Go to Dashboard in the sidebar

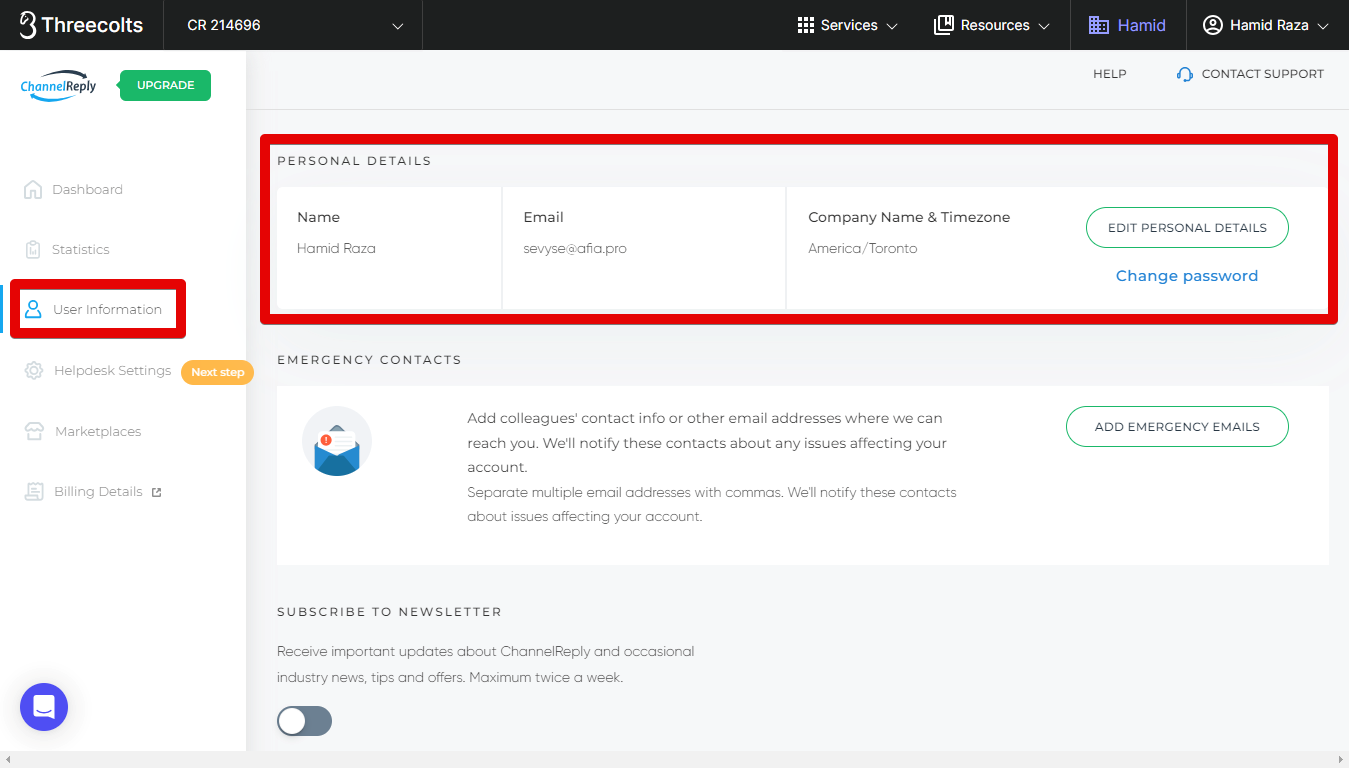tap(87, 189)
